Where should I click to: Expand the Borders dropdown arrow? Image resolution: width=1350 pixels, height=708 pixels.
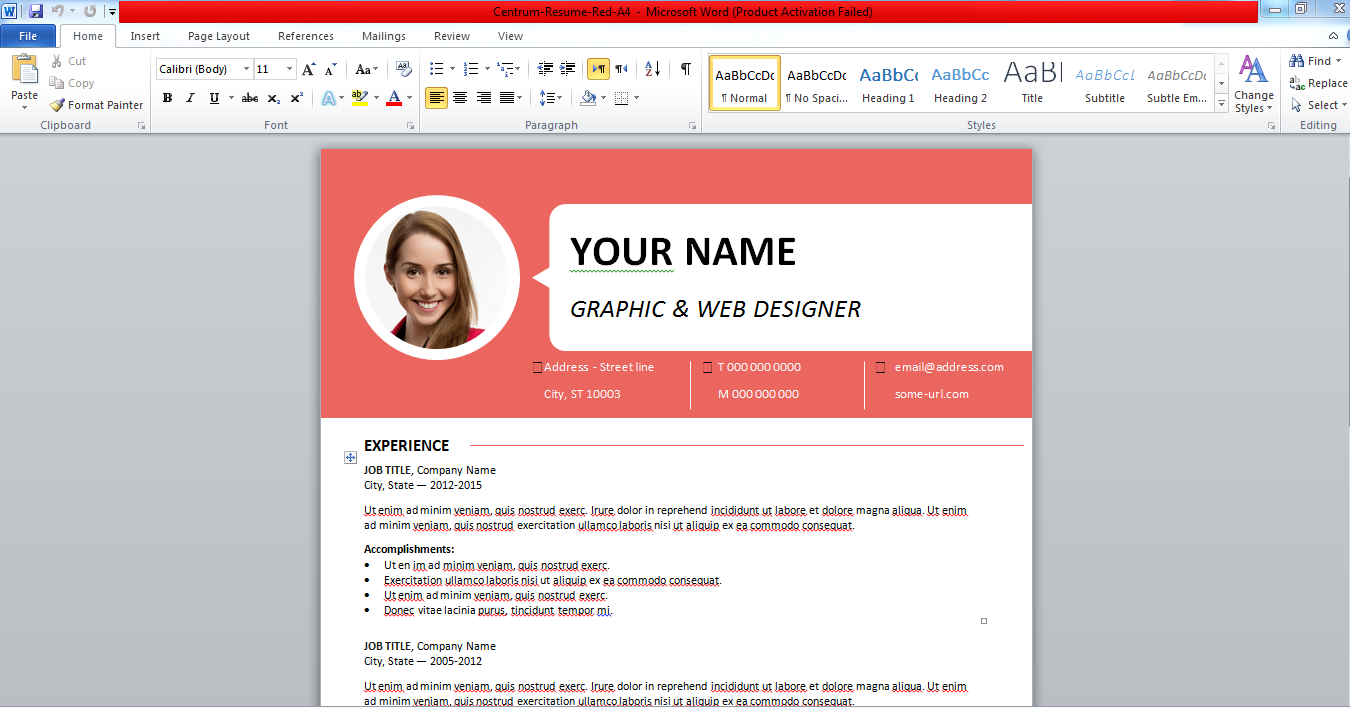pos(636,98)
